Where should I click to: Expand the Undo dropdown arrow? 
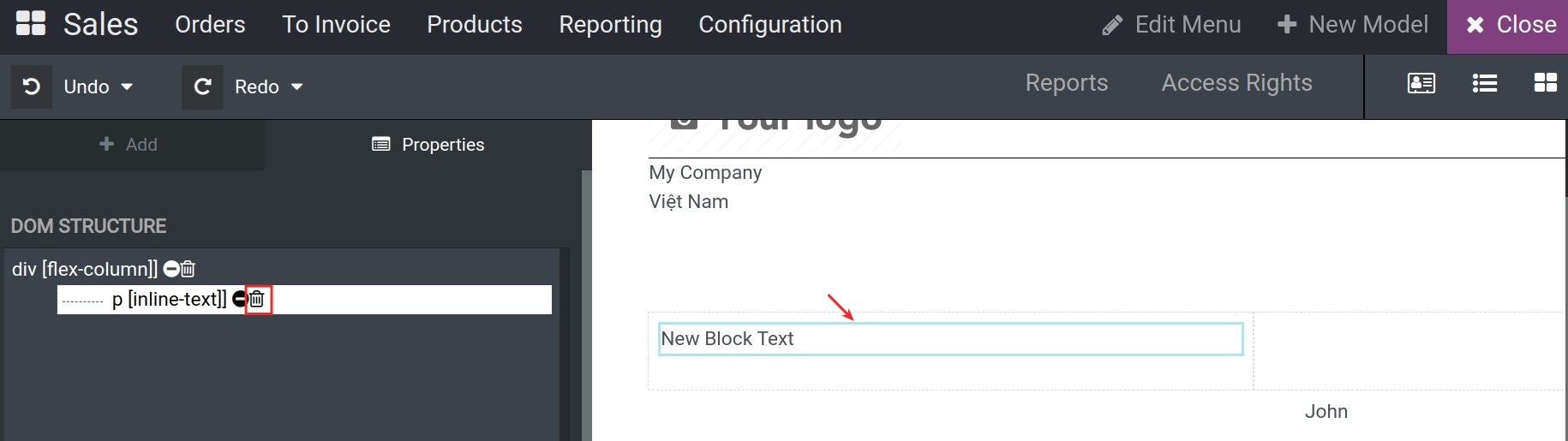[127, 87]
